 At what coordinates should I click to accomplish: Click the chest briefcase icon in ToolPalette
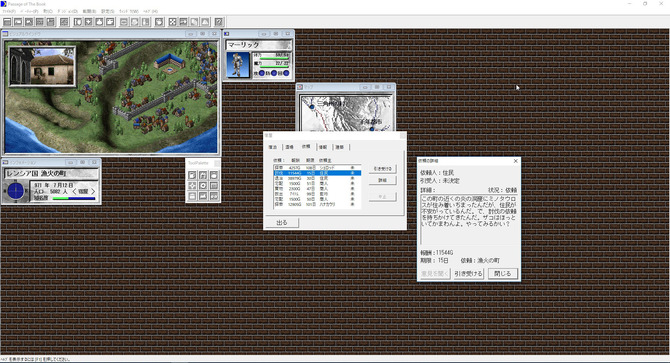pyautogui.click(x=192, y=196)
